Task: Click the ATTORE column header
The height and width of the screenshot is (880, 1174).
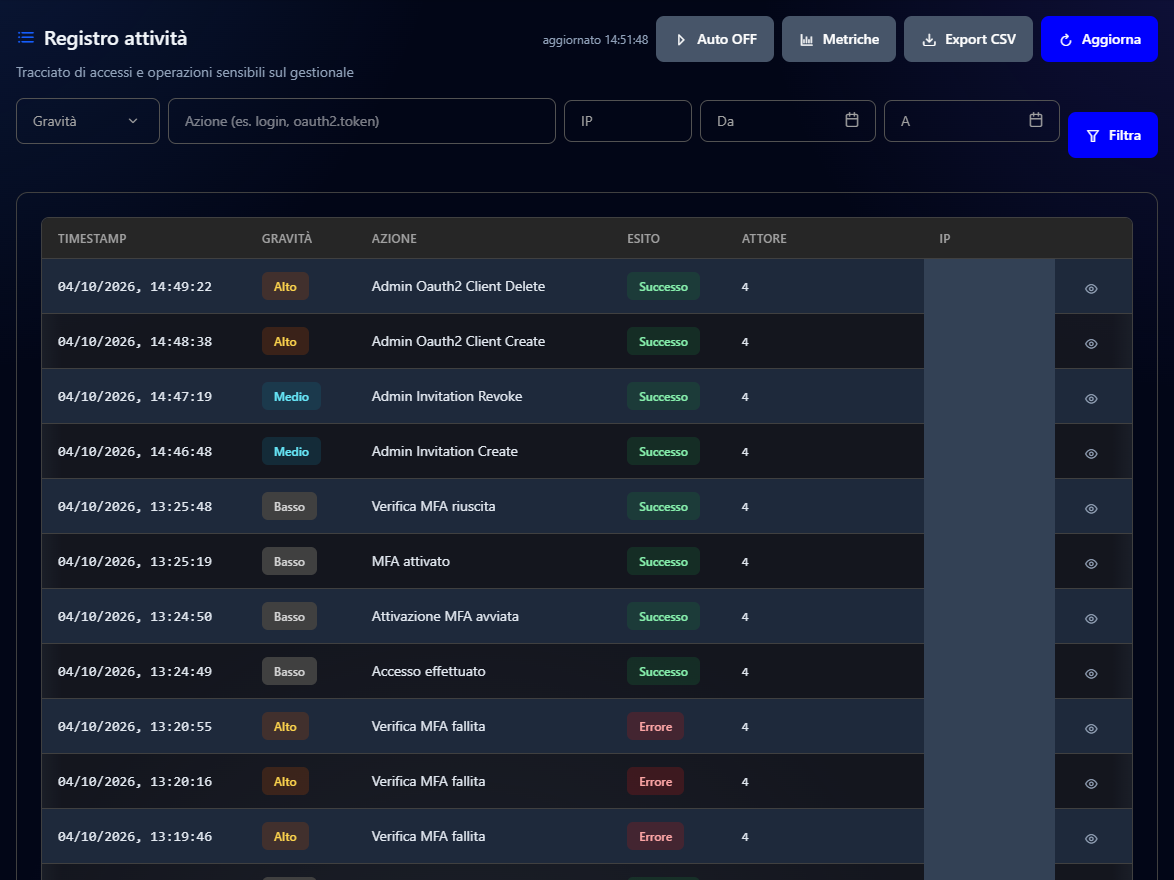Action: [764, 238]
